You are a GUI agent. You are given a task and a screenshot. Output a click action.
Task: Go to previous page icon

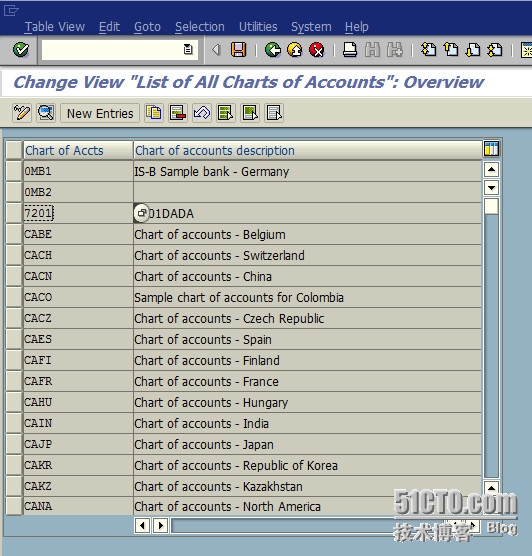click(451, 50)
